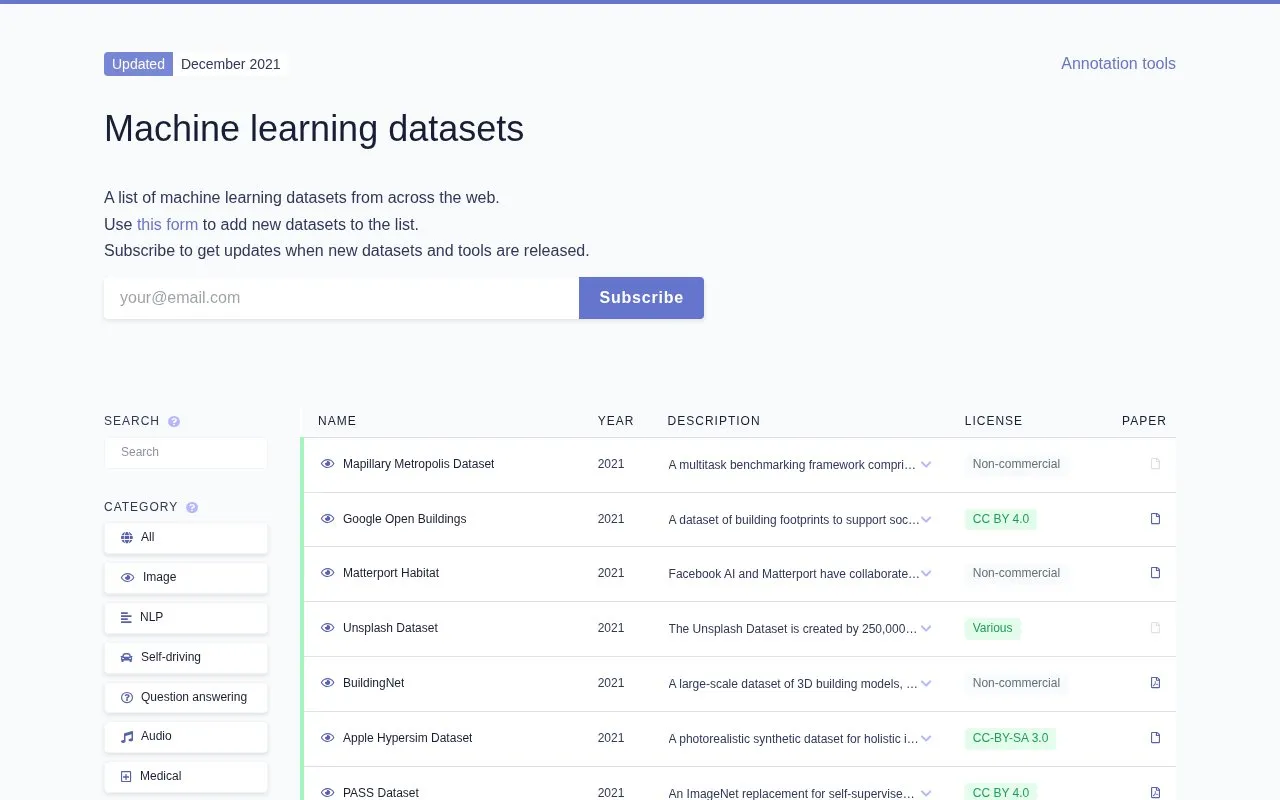Click the Subscribe button
Screen dimensions: 1280x800
pos(641,298)
